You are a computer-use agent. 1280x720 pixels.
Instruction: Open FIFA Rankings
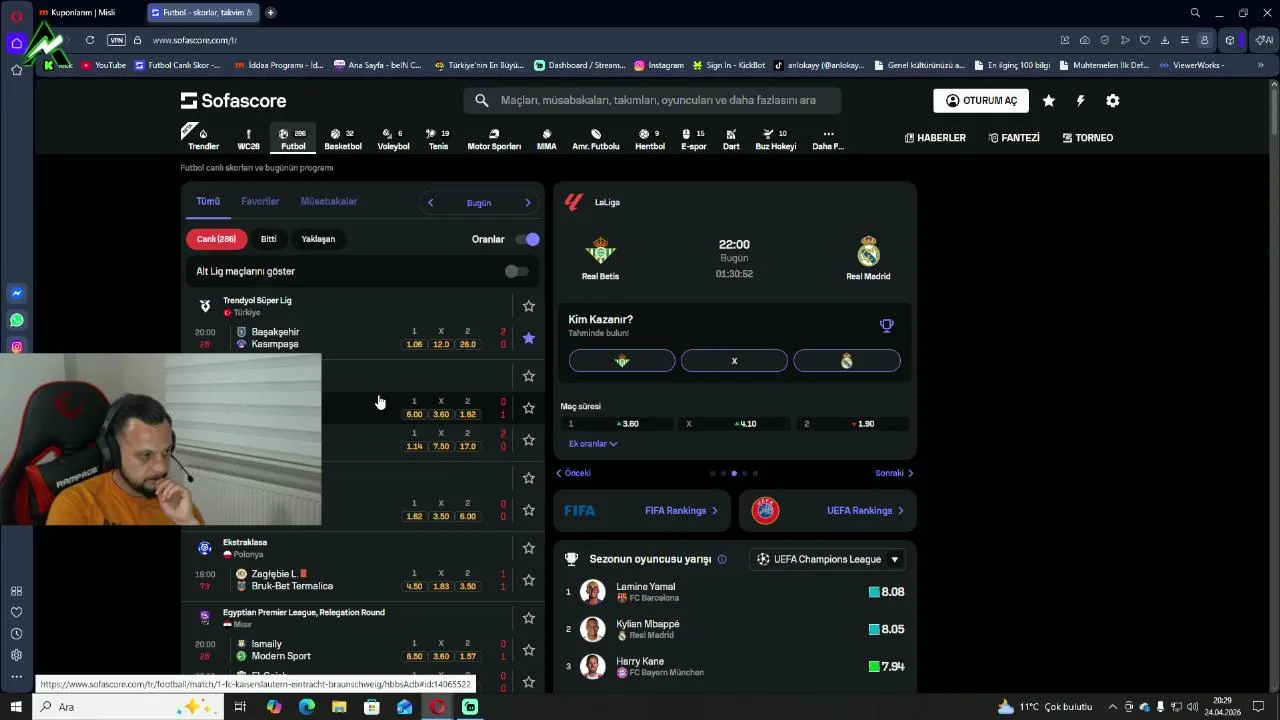(x=643, y=511)
